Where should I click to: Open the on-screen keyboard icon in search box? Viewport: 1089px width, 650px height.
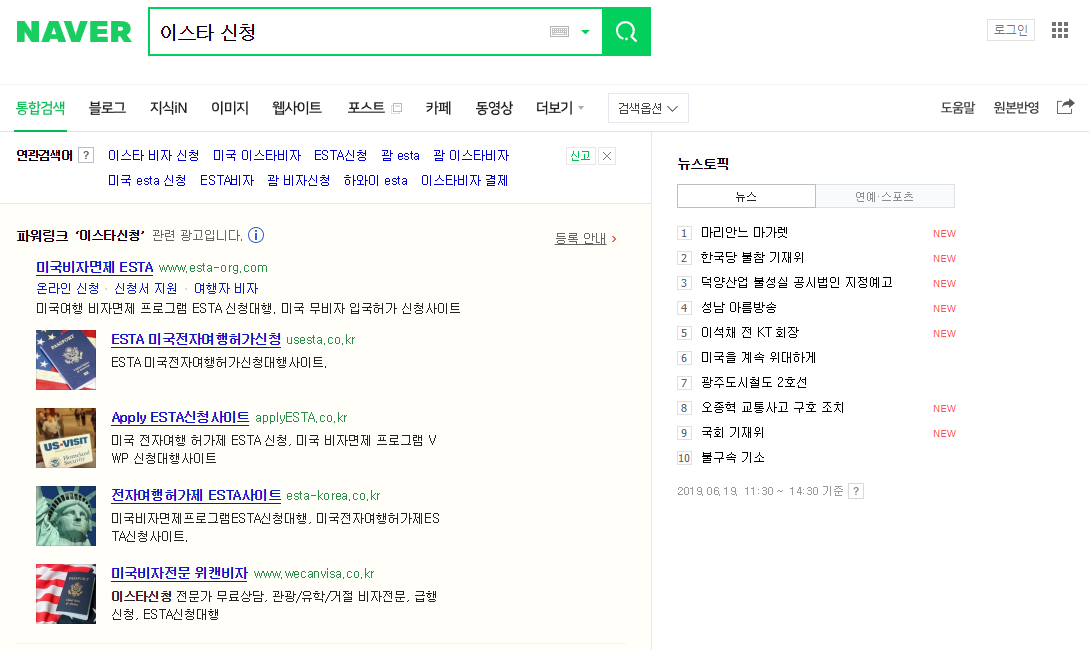(559, 31)
